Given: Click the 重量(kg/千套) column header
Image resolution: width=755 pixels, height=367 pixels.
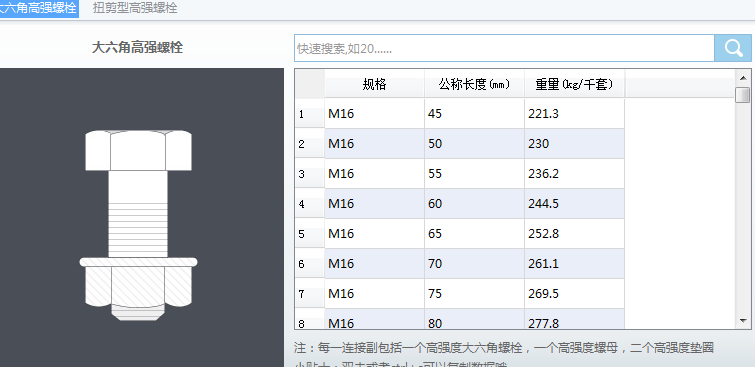Looking at the screenshot, I should [574, 84].
